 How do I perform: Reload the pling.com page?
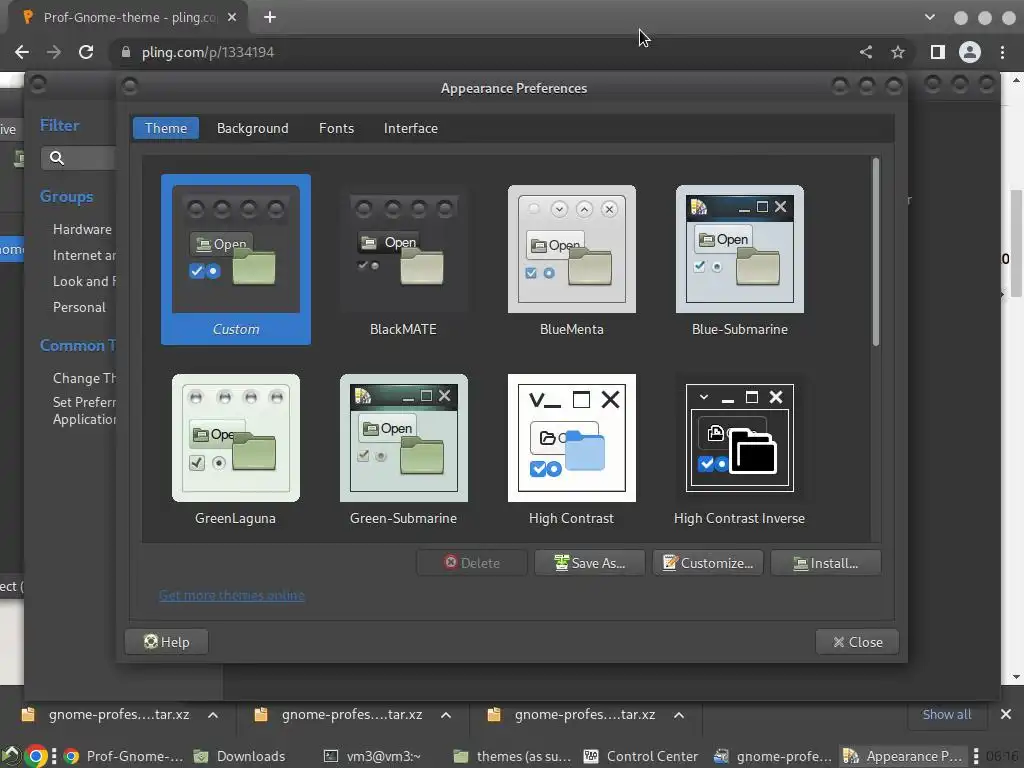pyautogui.click(x=86, y=52)
